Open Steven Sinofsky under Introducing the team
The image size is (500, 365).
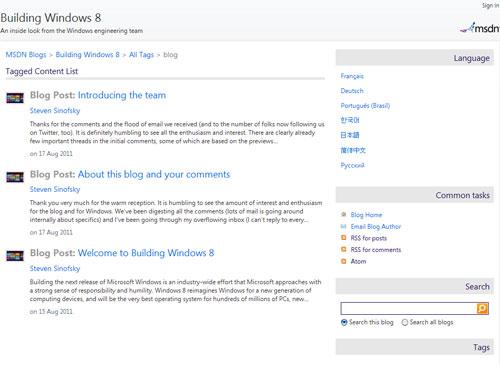coord(55,111)
